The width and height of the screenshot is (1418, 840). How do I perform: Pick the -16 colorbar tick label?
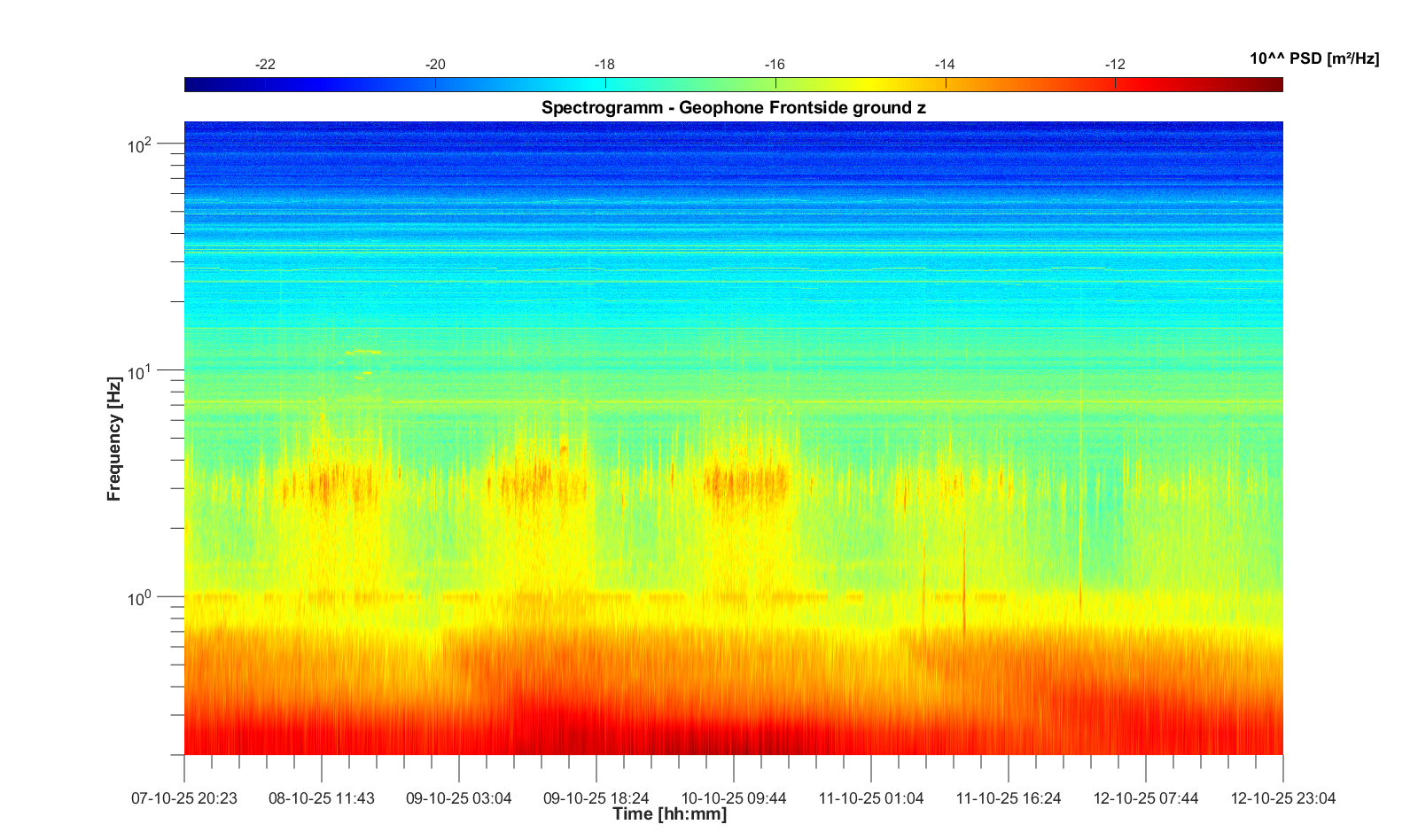coord(775,65)
